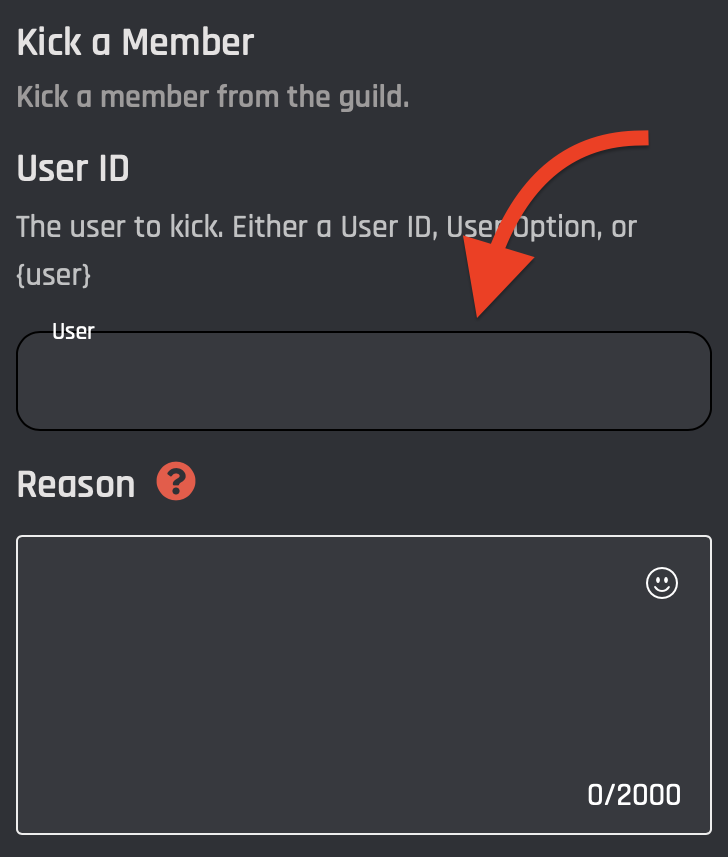Select the 'Kick a Member' heading

pos(136,43)
